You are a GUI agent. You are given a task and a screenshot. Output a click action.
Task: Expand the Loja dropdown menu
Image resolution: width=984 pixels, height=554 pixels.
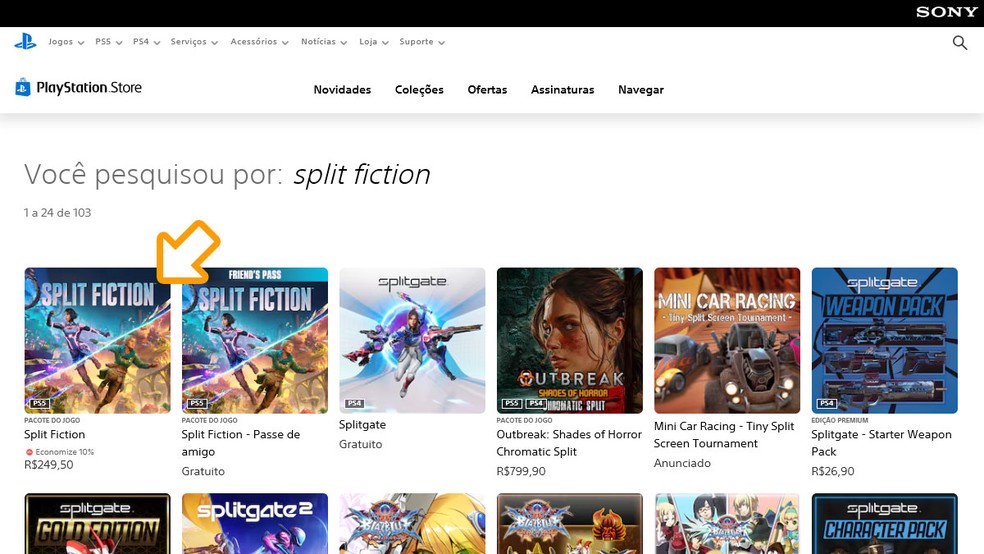373,42
